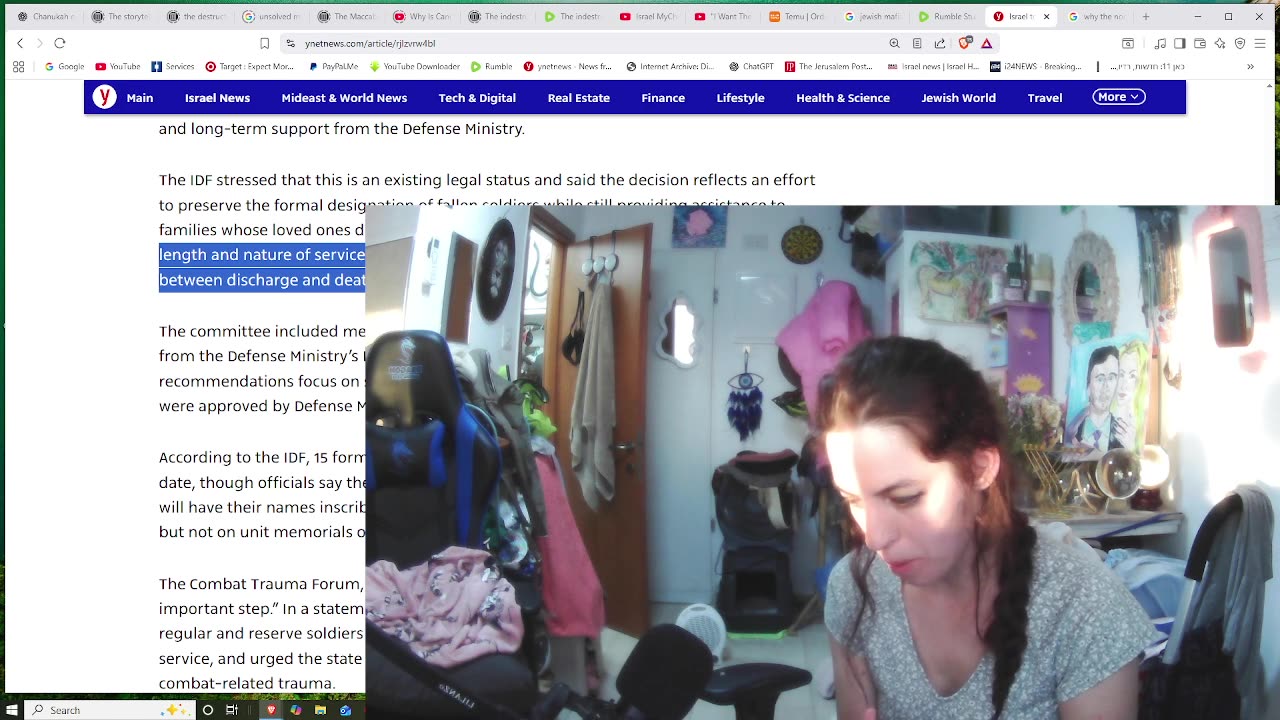
Task: Open the browser main menu hamburger icon
Action: pos(1260,43)
